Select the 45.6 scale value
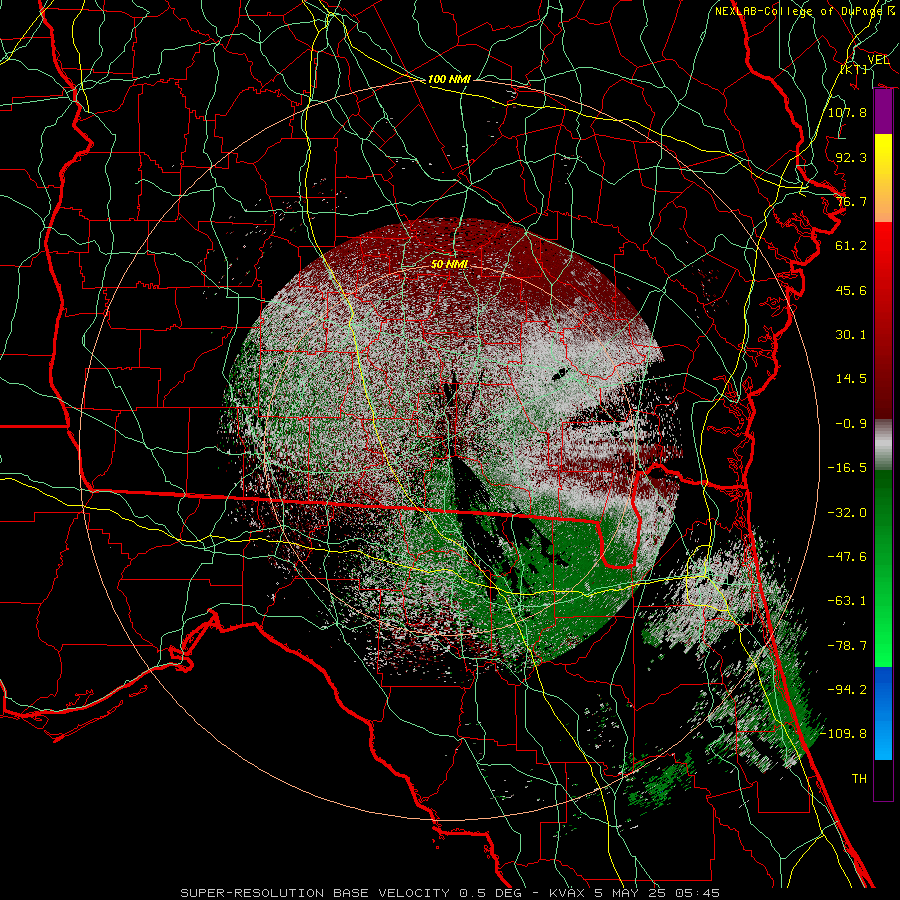900x900 pixels. click(851, 290)
